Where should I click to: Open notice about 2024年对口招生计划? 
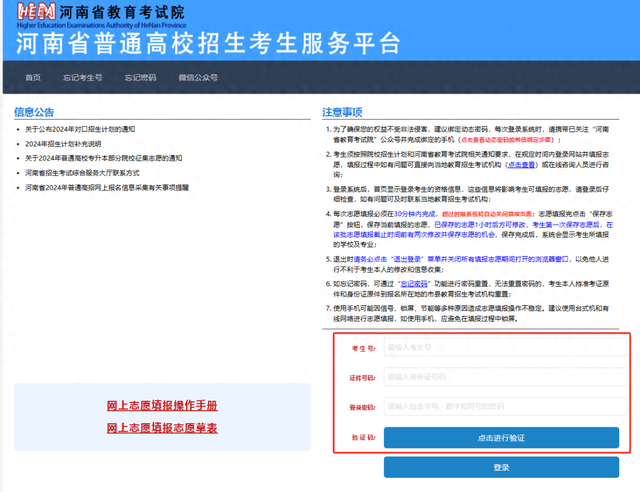coord(80,129)
